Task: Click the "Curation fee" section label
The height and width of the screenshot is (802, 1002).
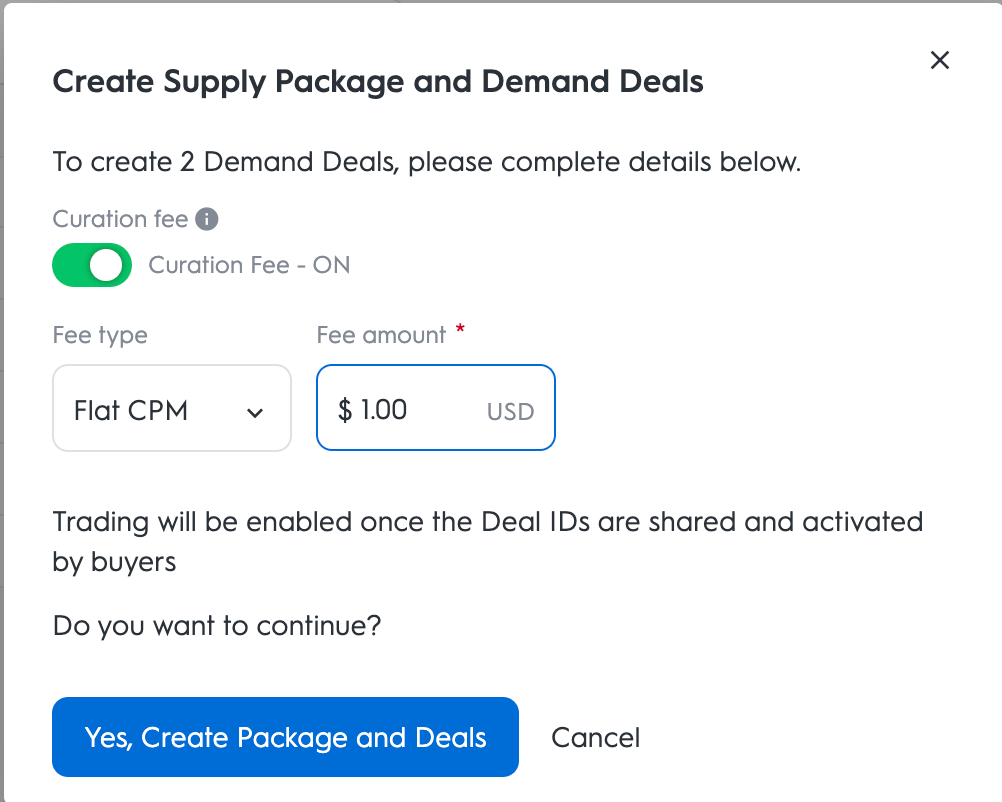Action: (x=120, y=219)
